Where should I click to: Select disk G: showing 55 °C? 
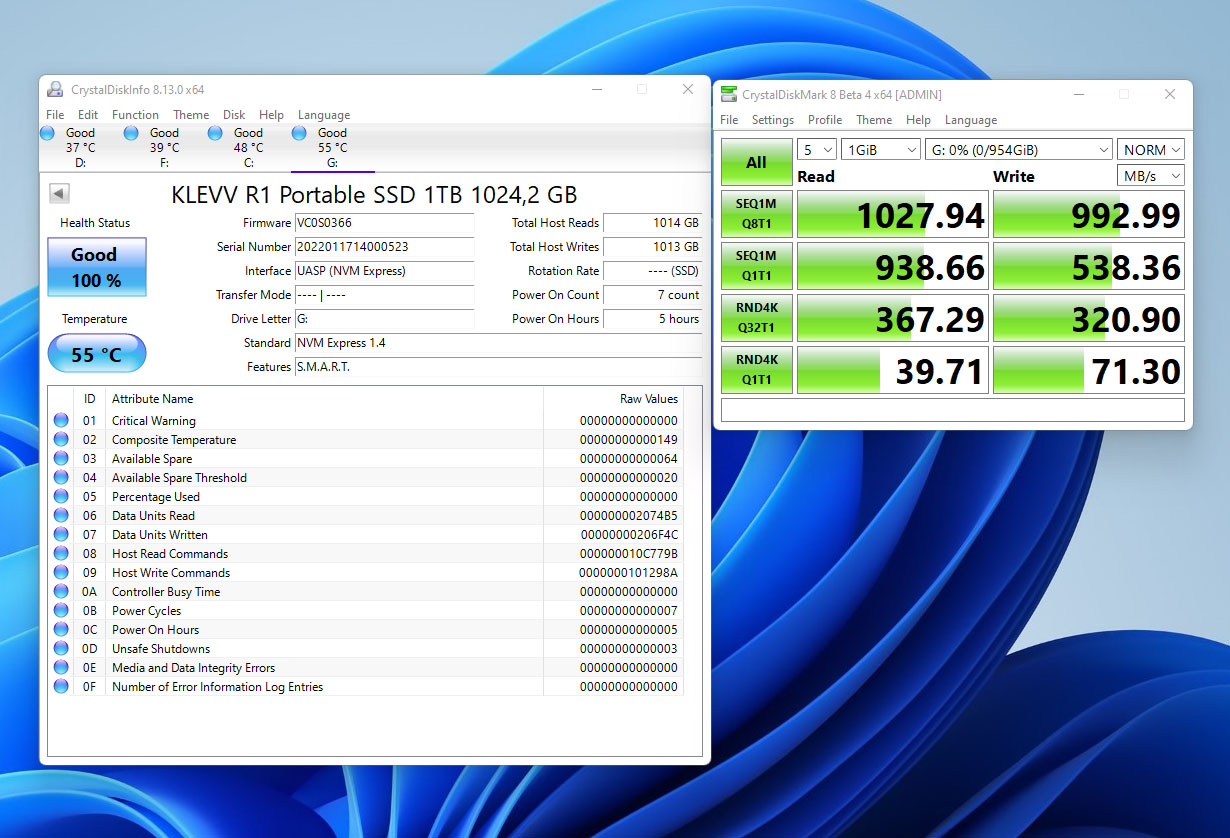click(332, 147)
